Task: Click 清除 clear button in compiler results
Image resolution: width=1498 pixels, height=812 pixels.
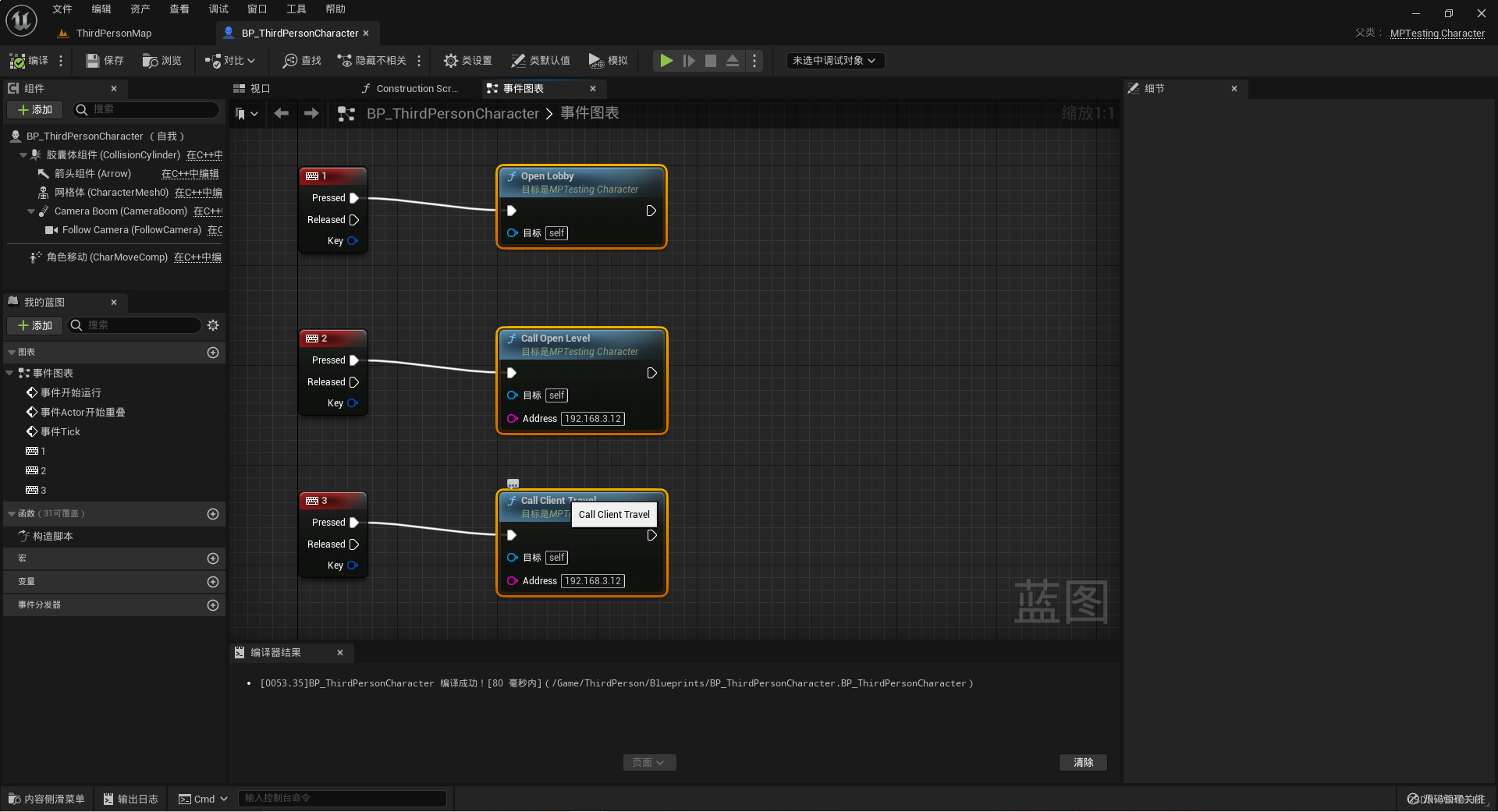Action: (1083, 762)
